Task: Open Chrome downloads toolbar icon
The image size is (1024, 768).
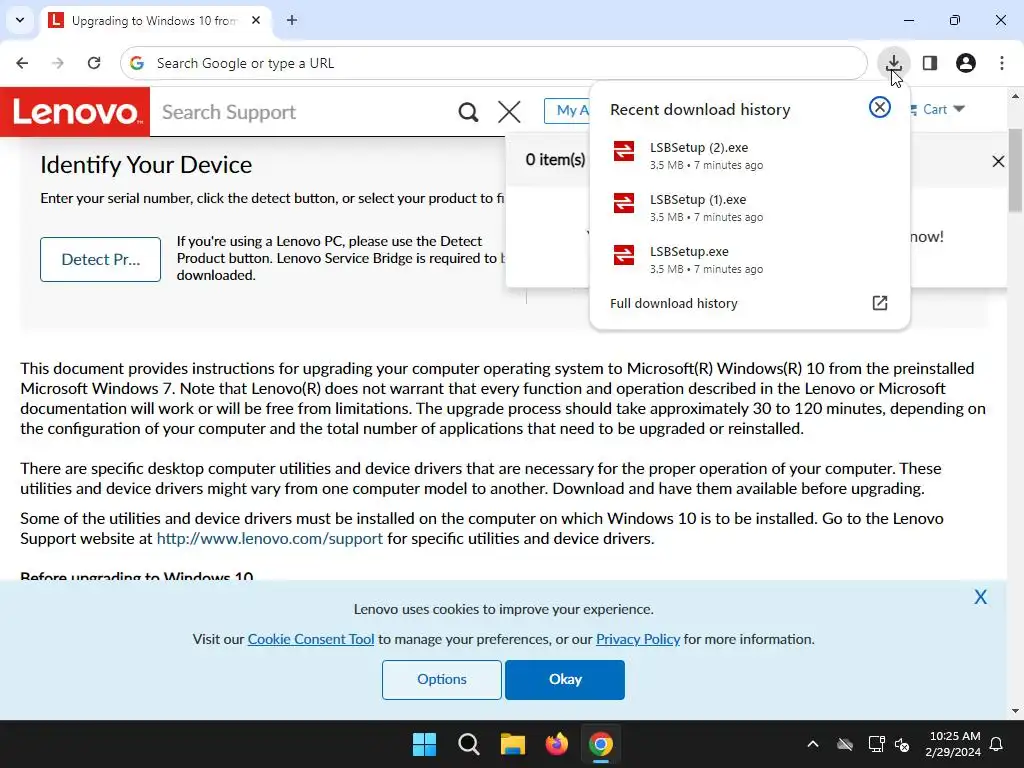Action: (x=893, y=63)
